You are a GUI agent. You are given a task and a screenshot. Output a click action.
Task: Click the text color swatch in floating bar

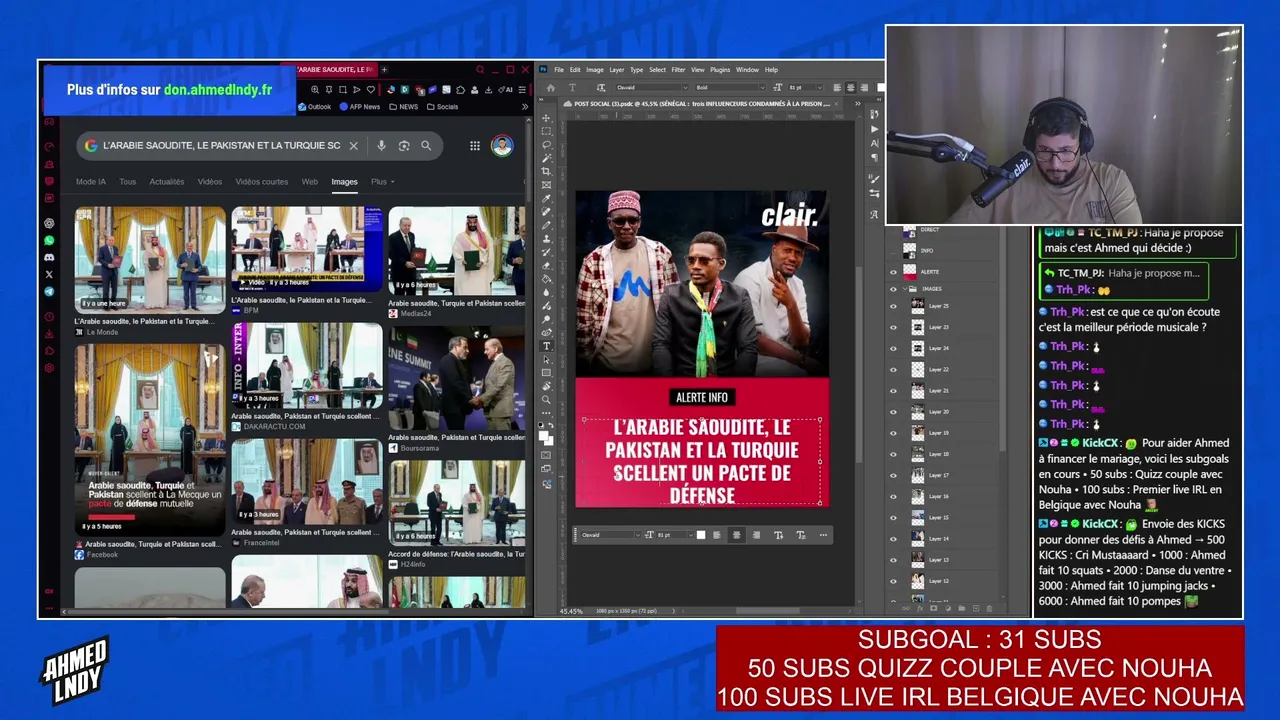(x=701, y=535)
